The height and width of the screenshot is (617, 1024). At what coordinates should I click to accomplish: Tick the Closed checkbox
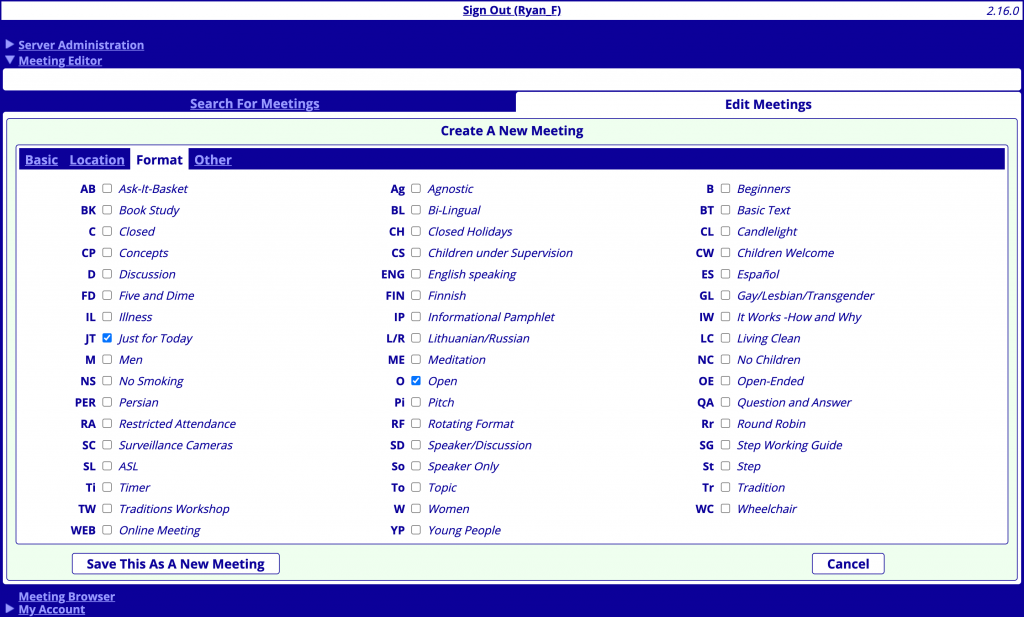[107, 231]
